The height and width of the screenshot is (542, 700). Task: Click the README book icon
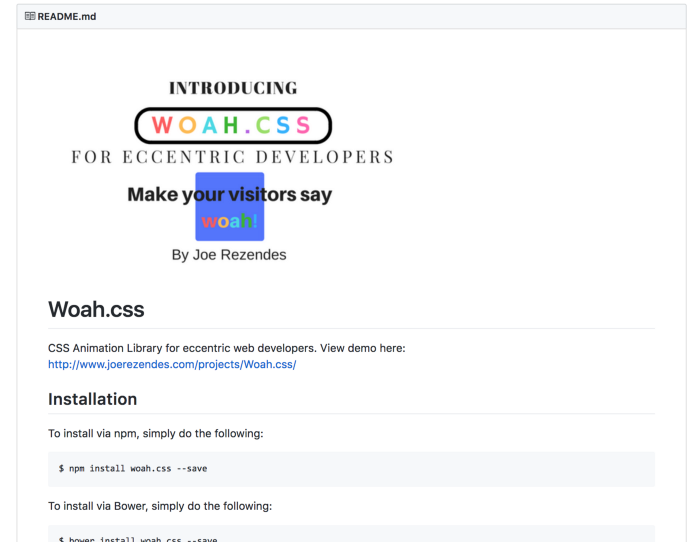30,16
